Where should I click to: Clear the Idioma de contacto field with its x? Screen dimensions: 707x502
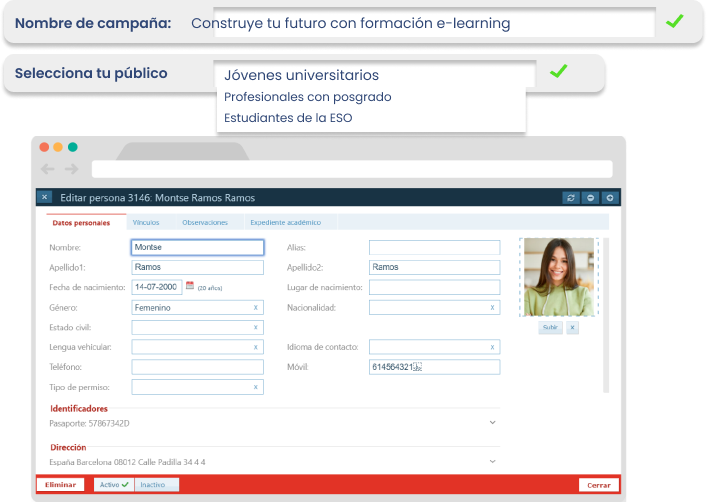pyautogui.click(x=492, y=347)
